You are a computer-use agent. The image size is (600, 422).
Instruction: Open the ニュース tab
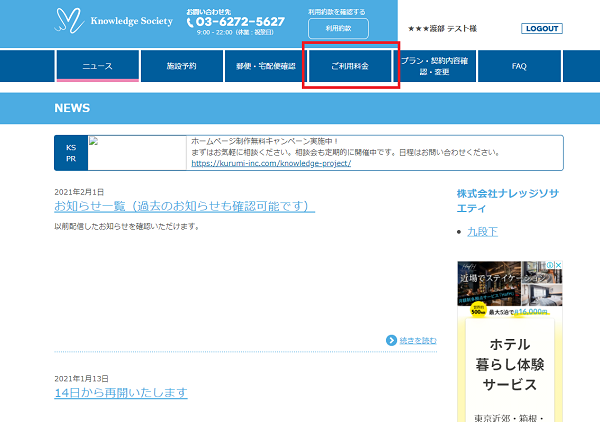97,66
